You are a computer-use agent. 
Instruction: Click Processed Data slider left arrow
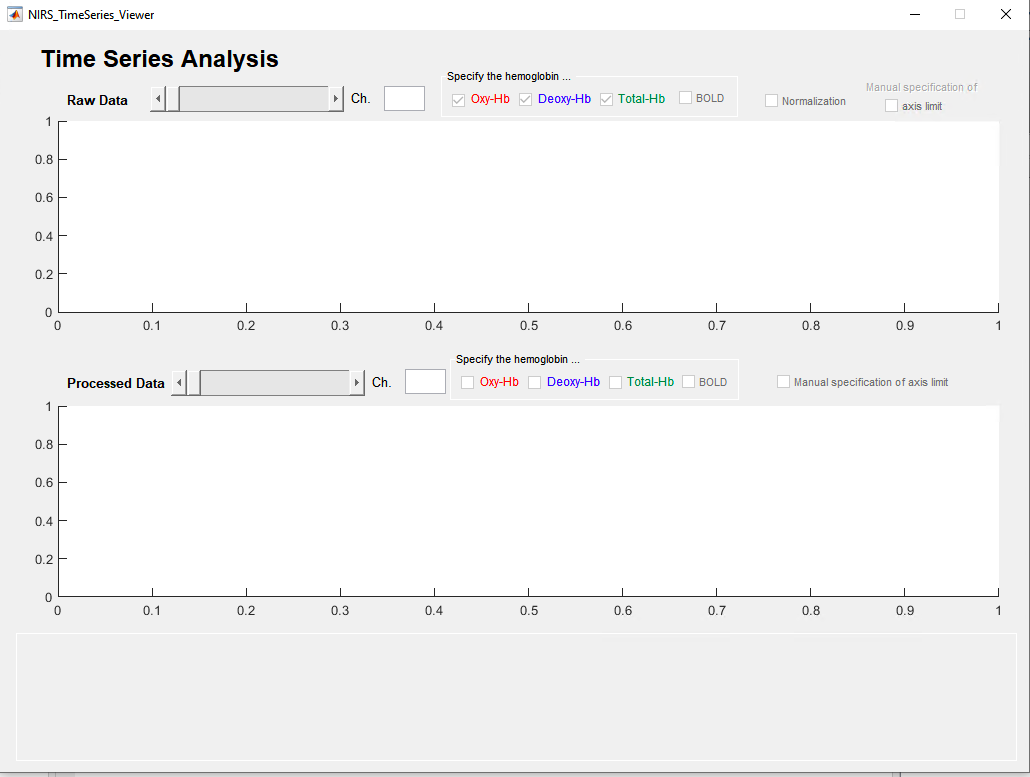[179, 383]
